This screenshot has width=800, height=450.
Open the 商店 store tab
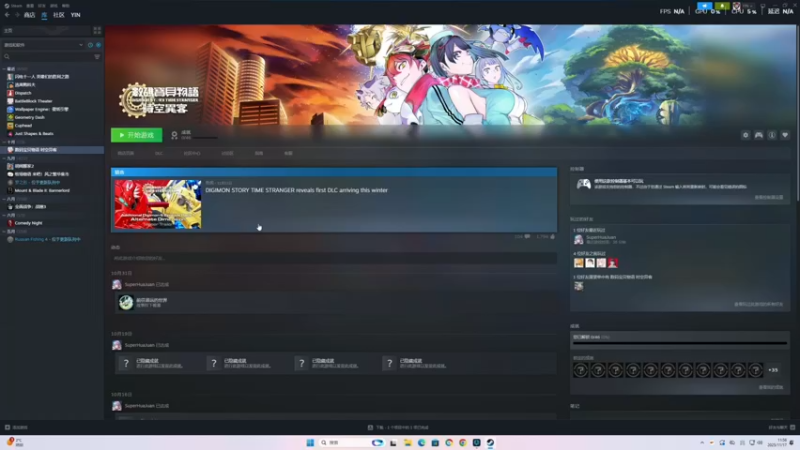coord(29,15)
